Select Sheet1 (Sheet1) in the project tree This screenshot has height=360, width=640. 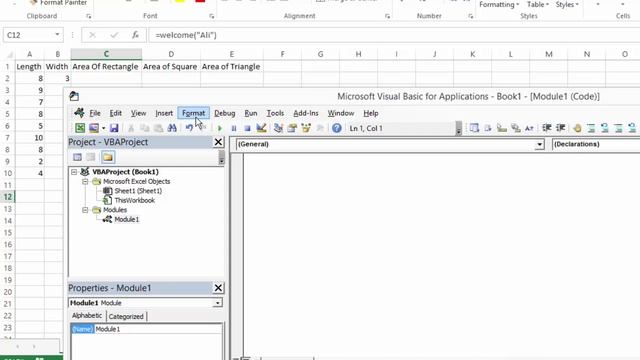coord(138,191)
